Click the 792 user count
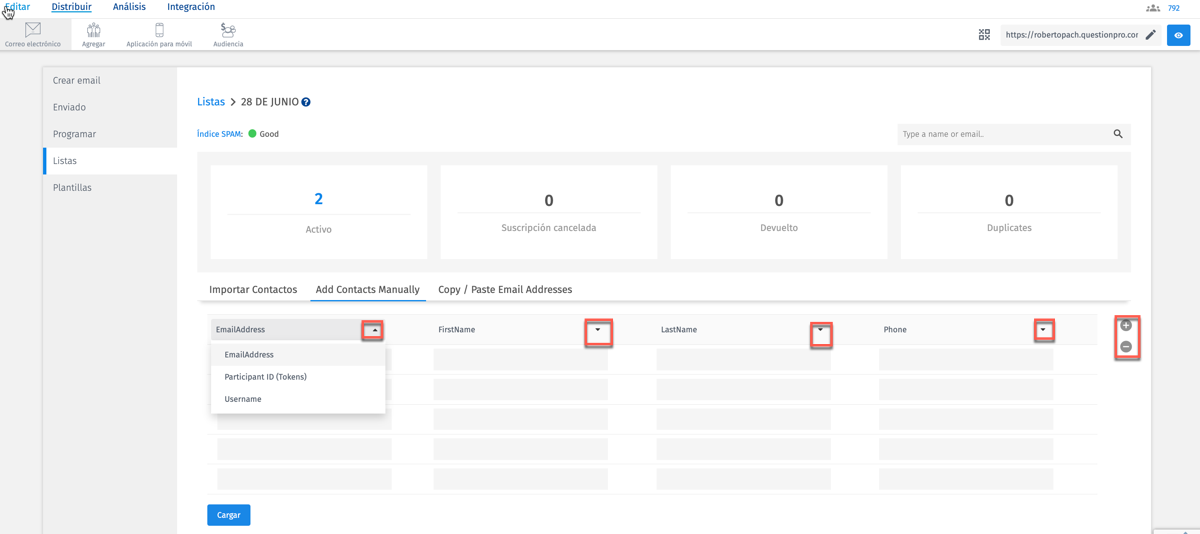The height and width of the screenshot is (534, 1200). pyautogui.click(x=1174, y=8)
